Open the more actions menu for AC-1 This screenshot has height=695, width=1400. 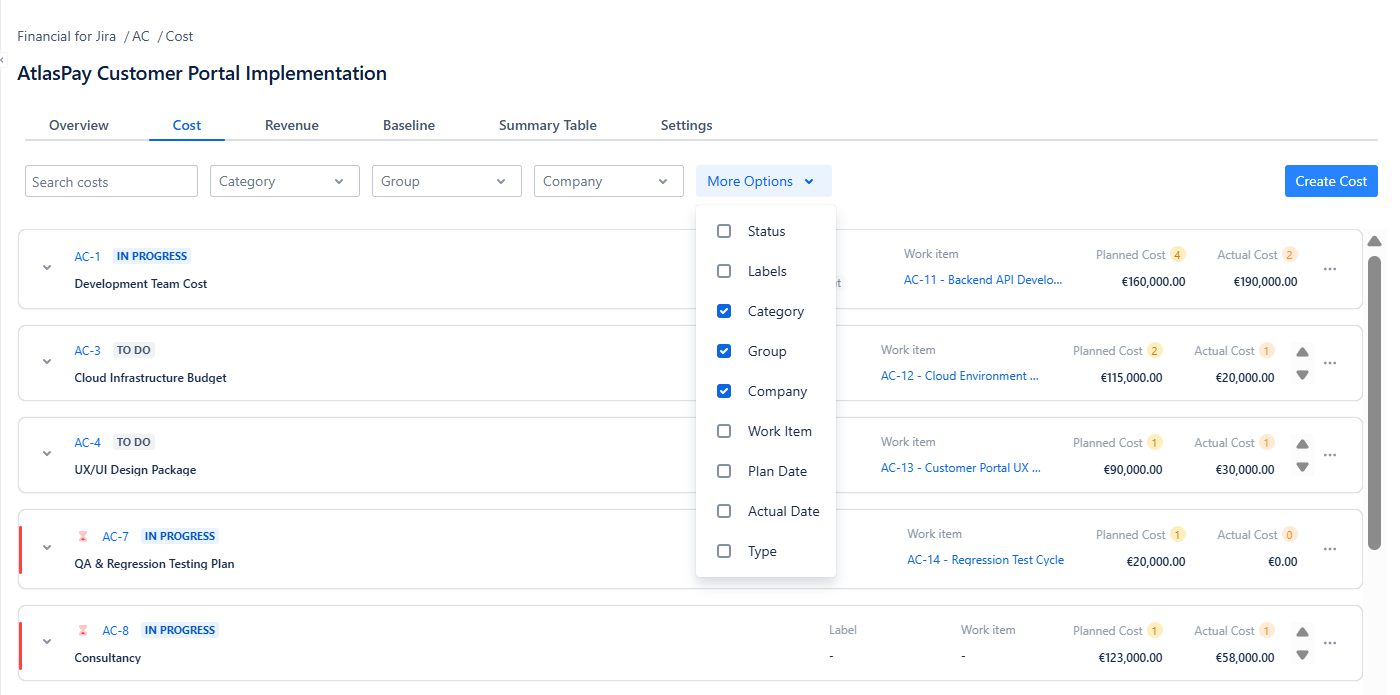[1330, 269]
